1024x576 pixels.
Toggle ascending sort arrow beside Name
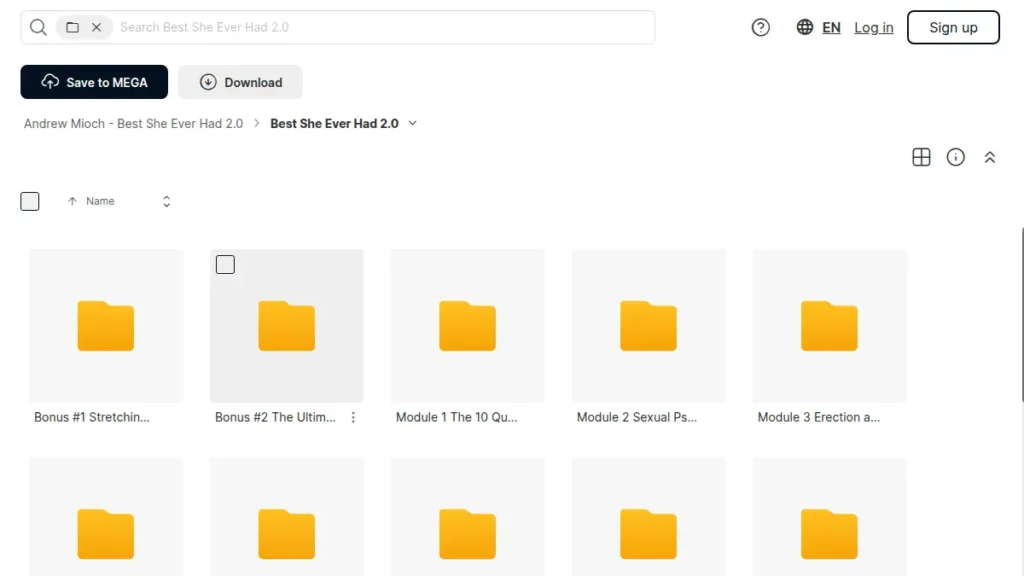pos(72,201)
